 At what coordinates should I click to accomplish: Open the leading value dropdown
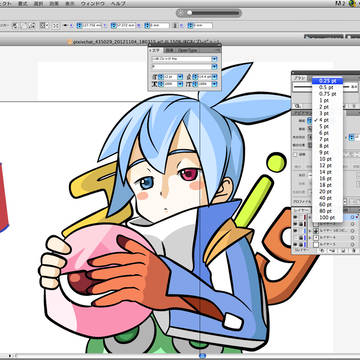214,77
